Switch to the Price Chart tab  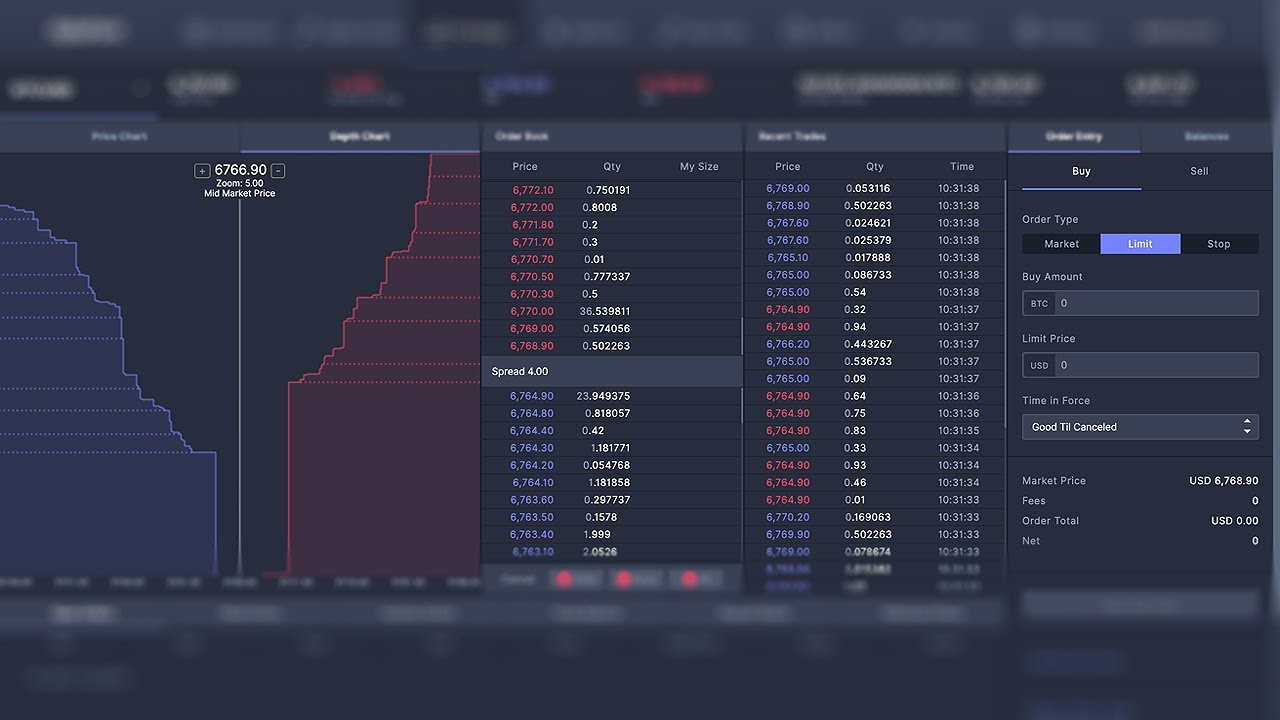pyautogui.click(x=119, y=137)
